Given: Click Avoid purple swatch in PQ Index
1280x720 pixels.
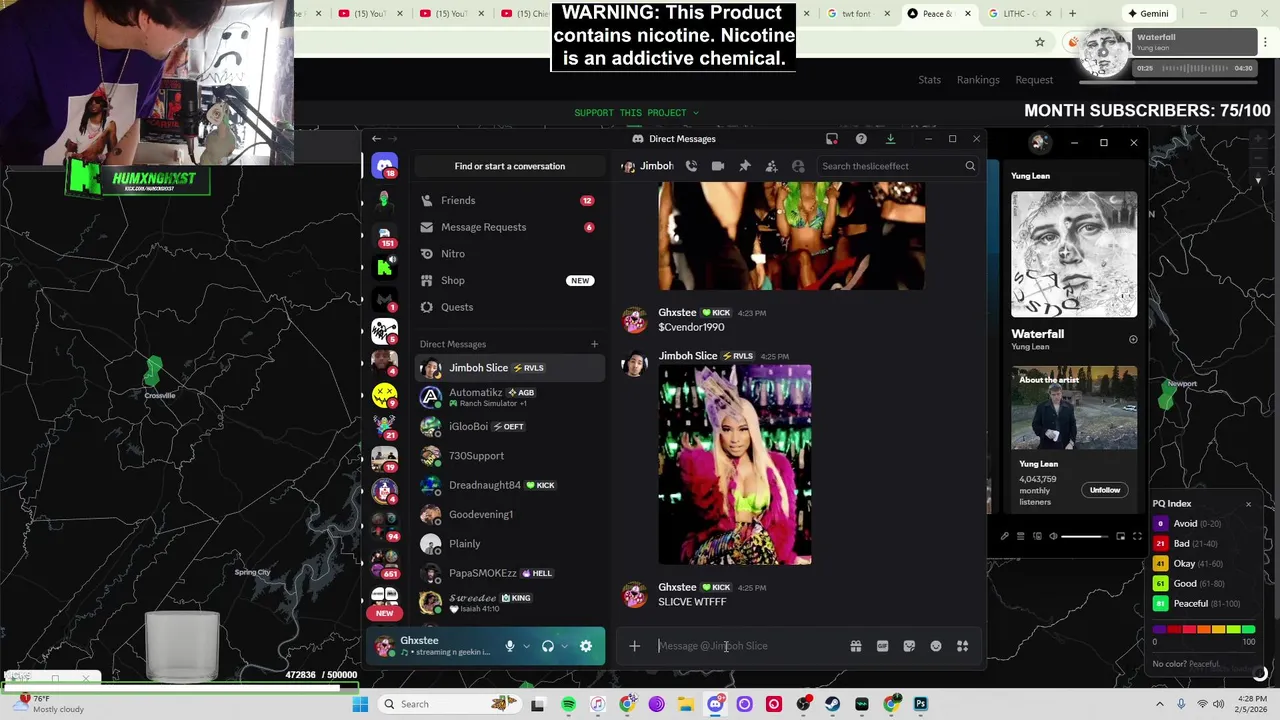Looking at the screenshot, I should tap(1161, 524).
